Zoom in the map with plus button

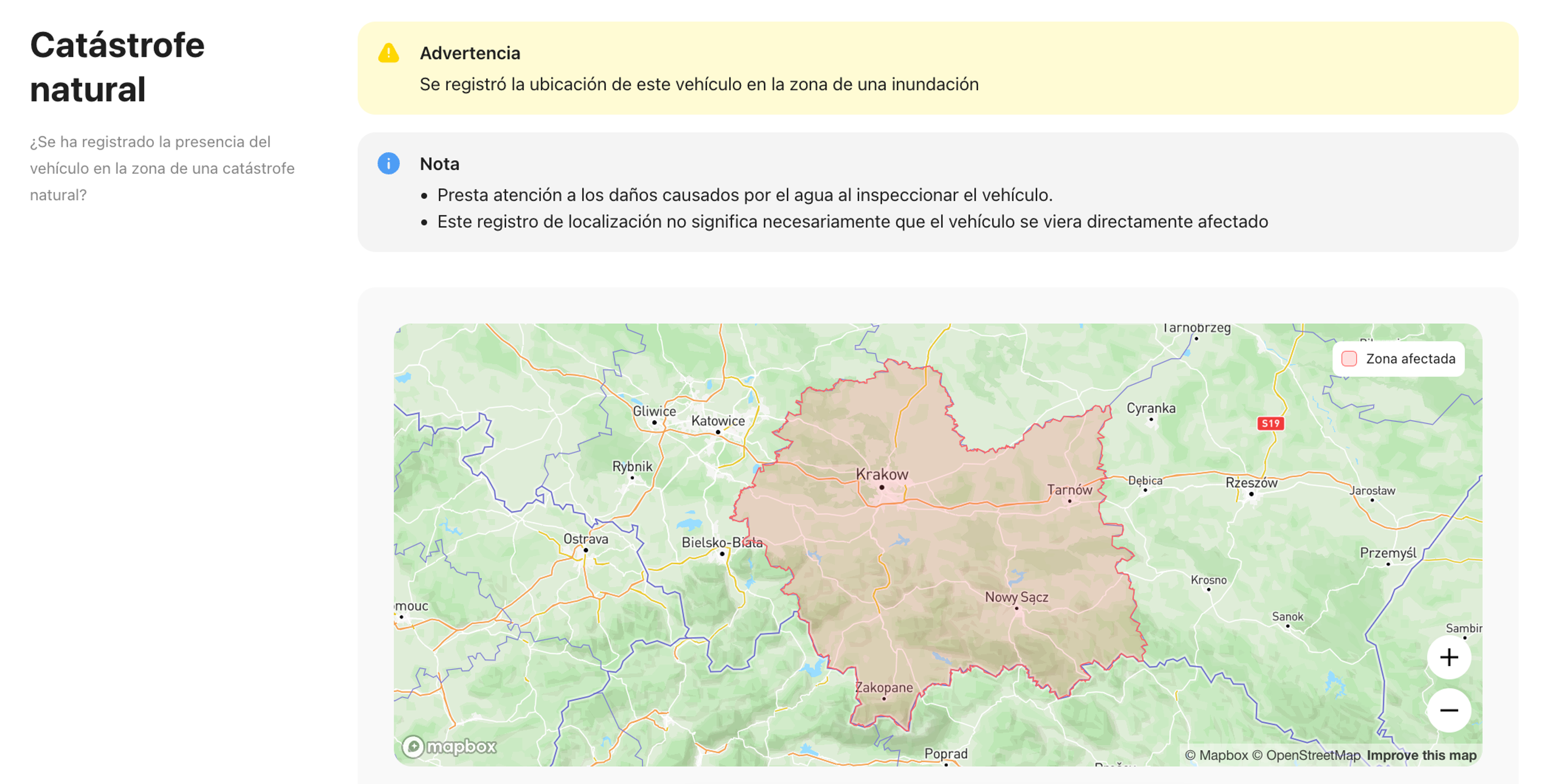(1449, 657)
